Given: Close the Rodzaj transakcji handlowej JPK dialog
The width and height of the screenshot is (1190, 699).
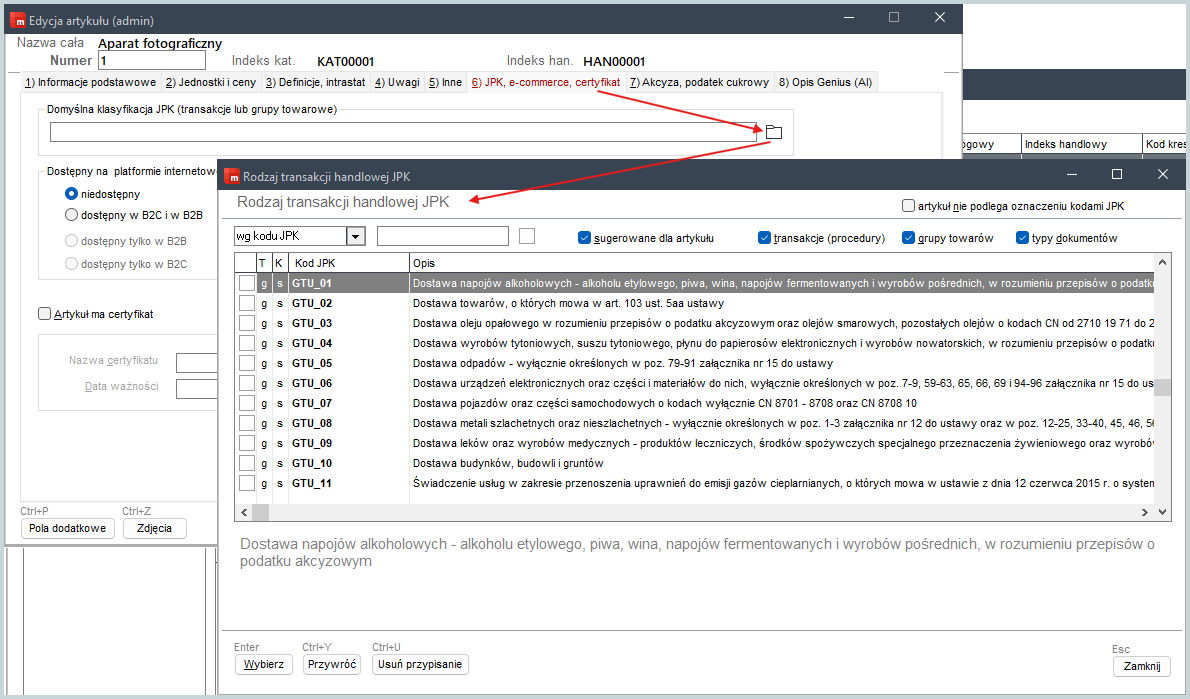Looking at the screenshot, I should pyautogui.click(x=1163, y=175).
